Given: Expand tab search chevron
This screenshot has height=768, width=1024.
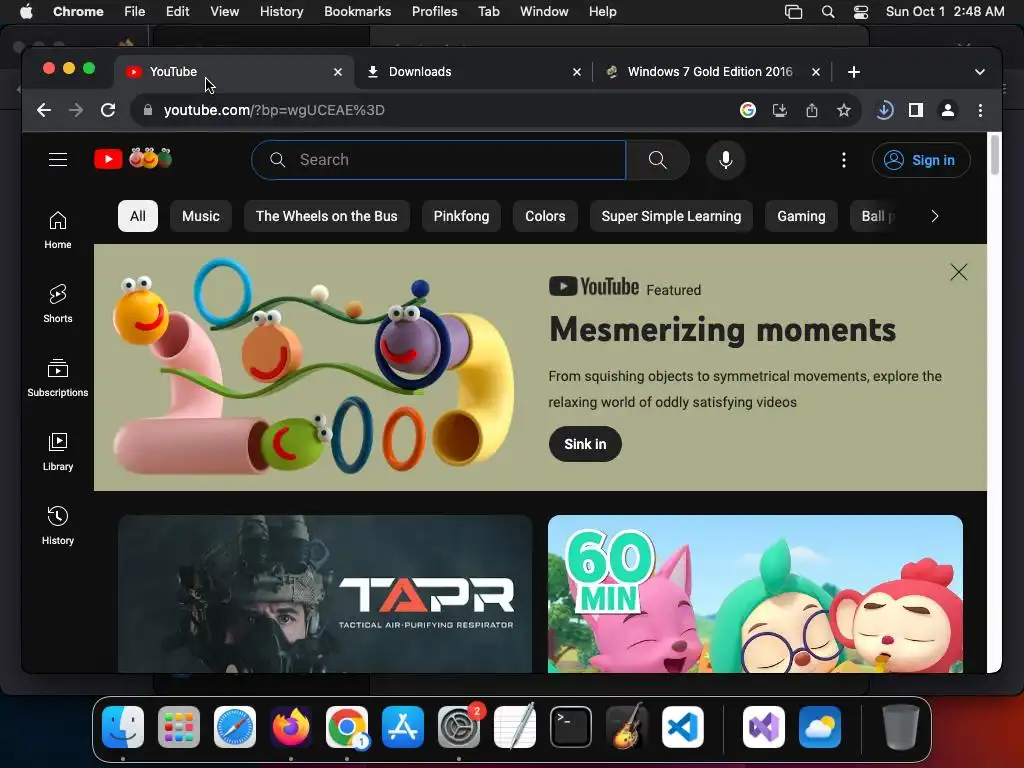Looking at the screenshot, I should point(980,72).
